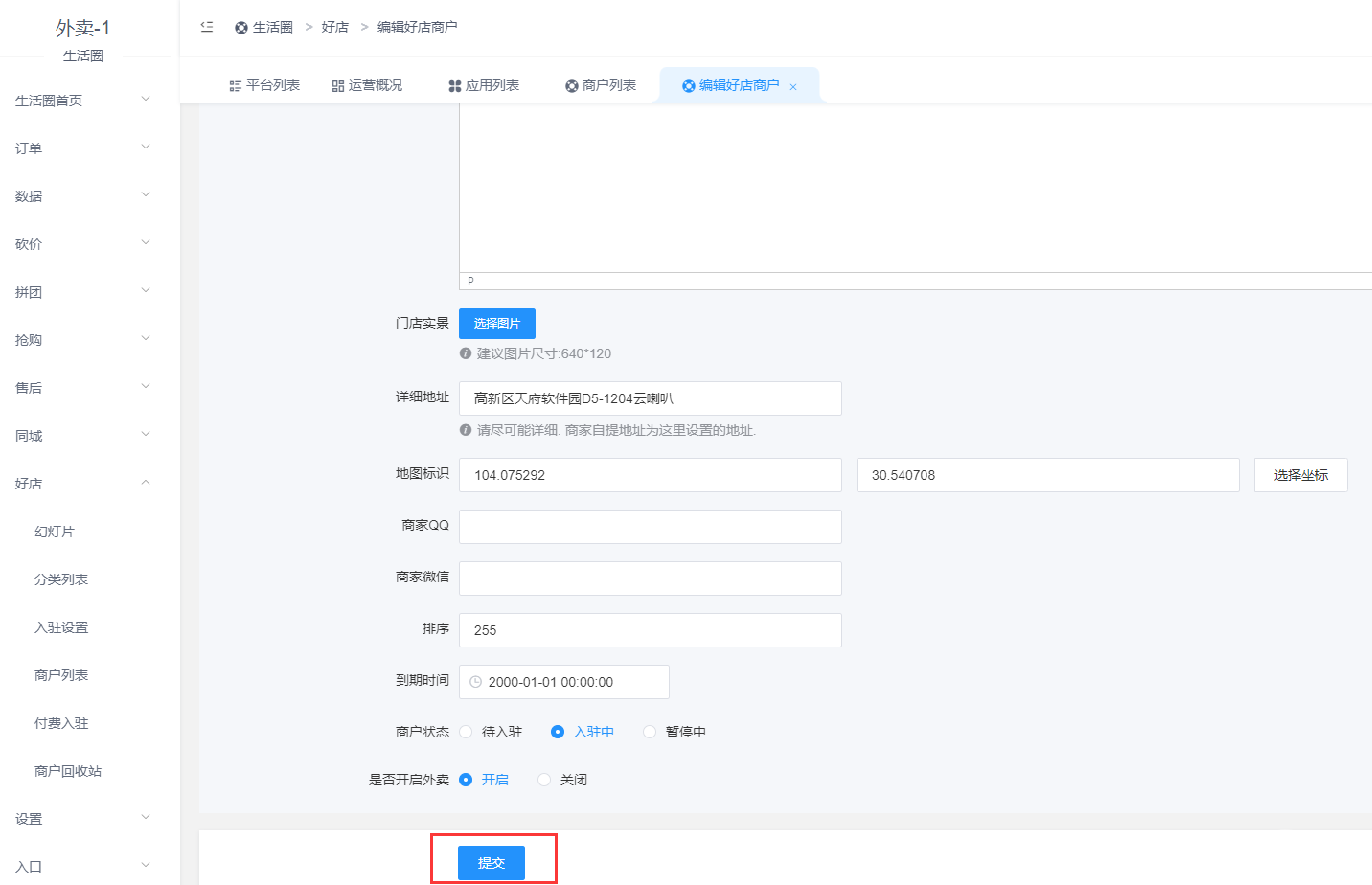Switch to the 运营概况 tab
Viewport: 1372px width, 885px height.
[x=367, y=85]
